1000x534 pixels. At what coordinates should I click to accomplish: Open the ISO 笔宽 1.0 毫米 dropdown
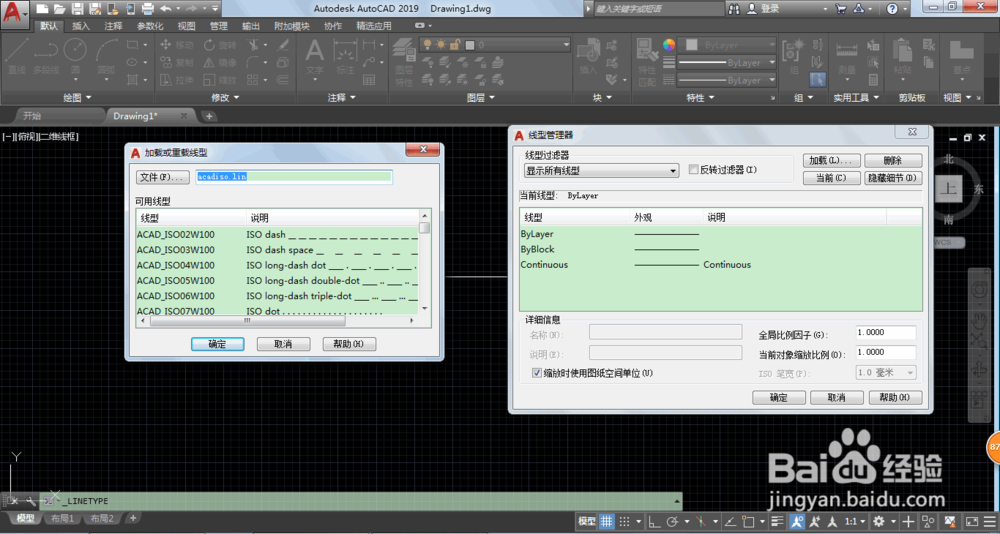pyautogui.click(x=886, y=373)
